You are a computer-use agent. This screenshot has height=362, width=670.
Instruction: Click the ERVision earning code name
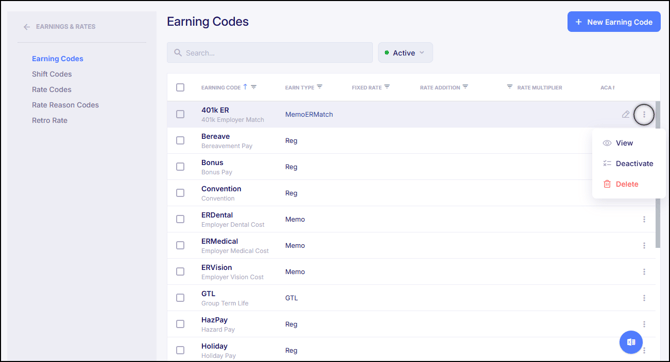pyautogui.click(x=217, y=268)
